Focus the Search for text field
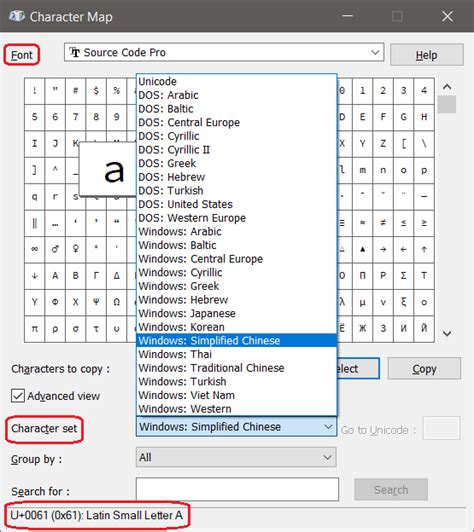The width and height of the screenshot is (474, 532). point(237,489)
